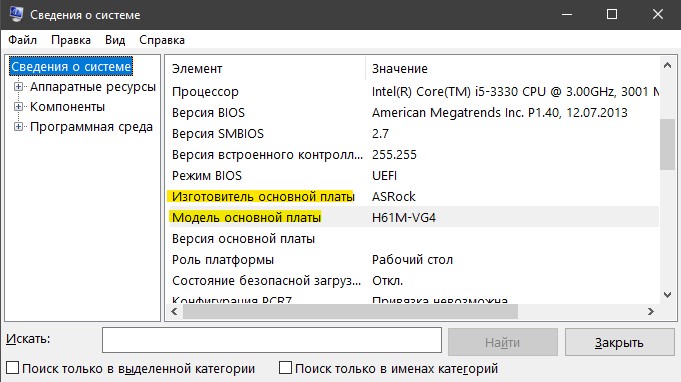Open the Файл menu
Image resolution: width=681 pixels, height=382 pixels.
[x=23, y=40]
